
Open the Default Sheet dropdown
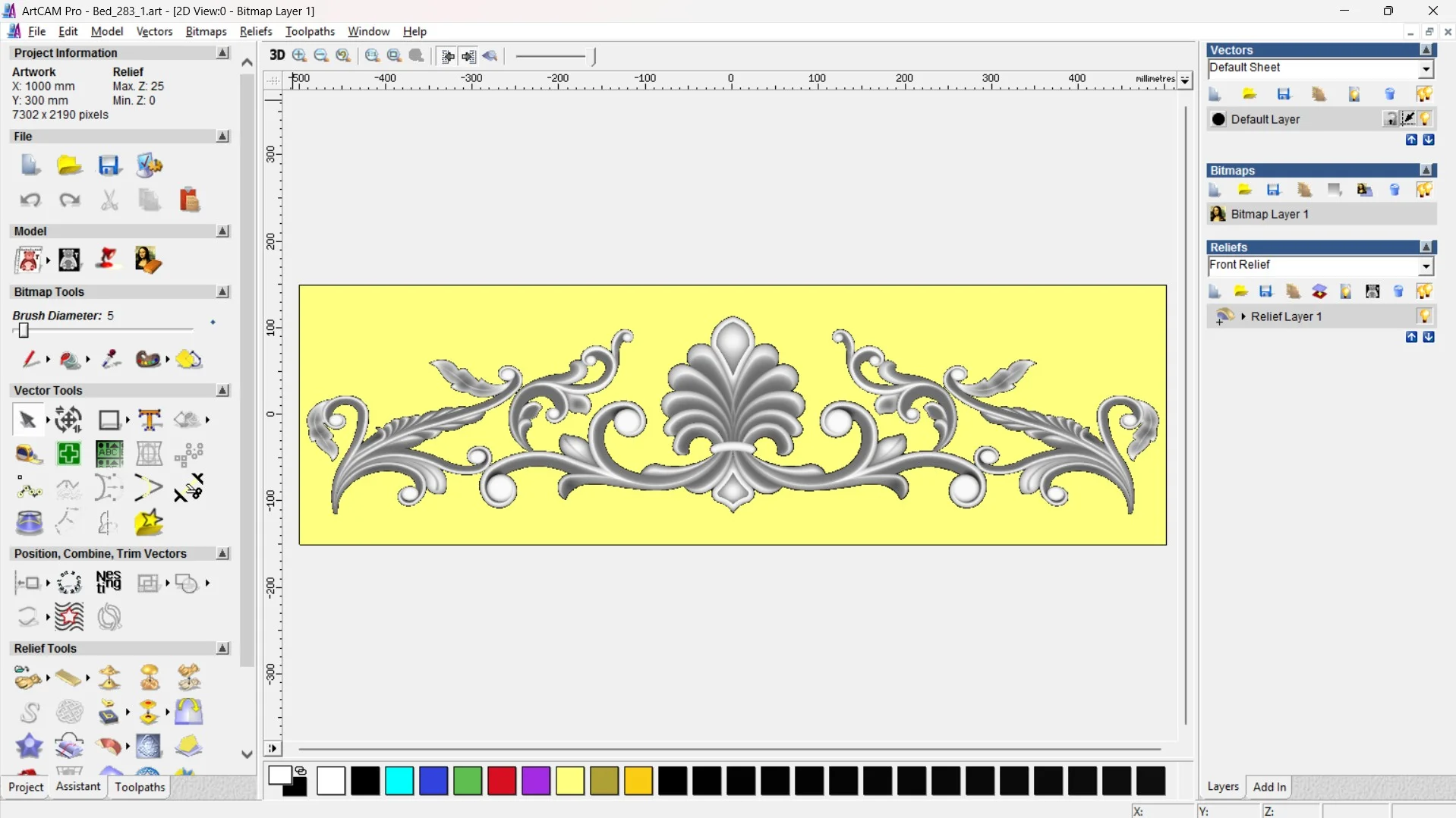click(1426, 69)
